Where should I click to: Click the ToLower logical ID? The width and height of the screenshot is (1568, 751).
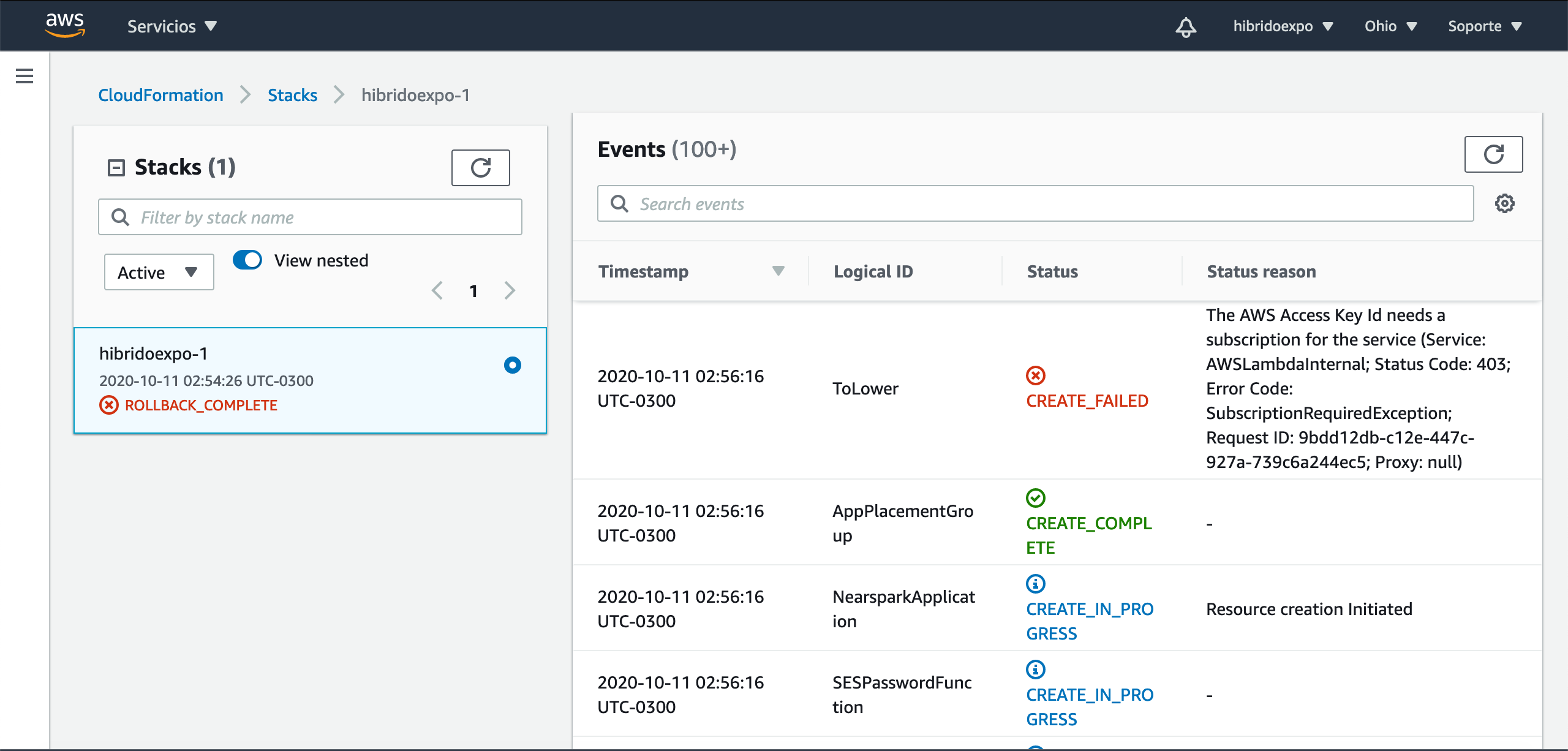(865, 388)
